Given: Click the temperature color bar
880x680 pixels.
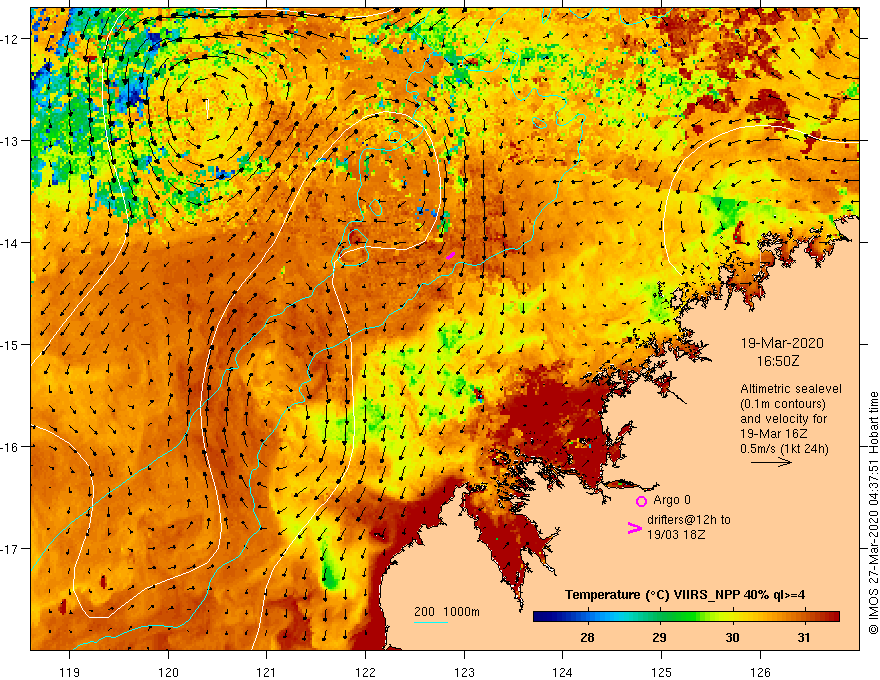Looking at the screenshot, I should pyautogui.click(x=686, y=617).
